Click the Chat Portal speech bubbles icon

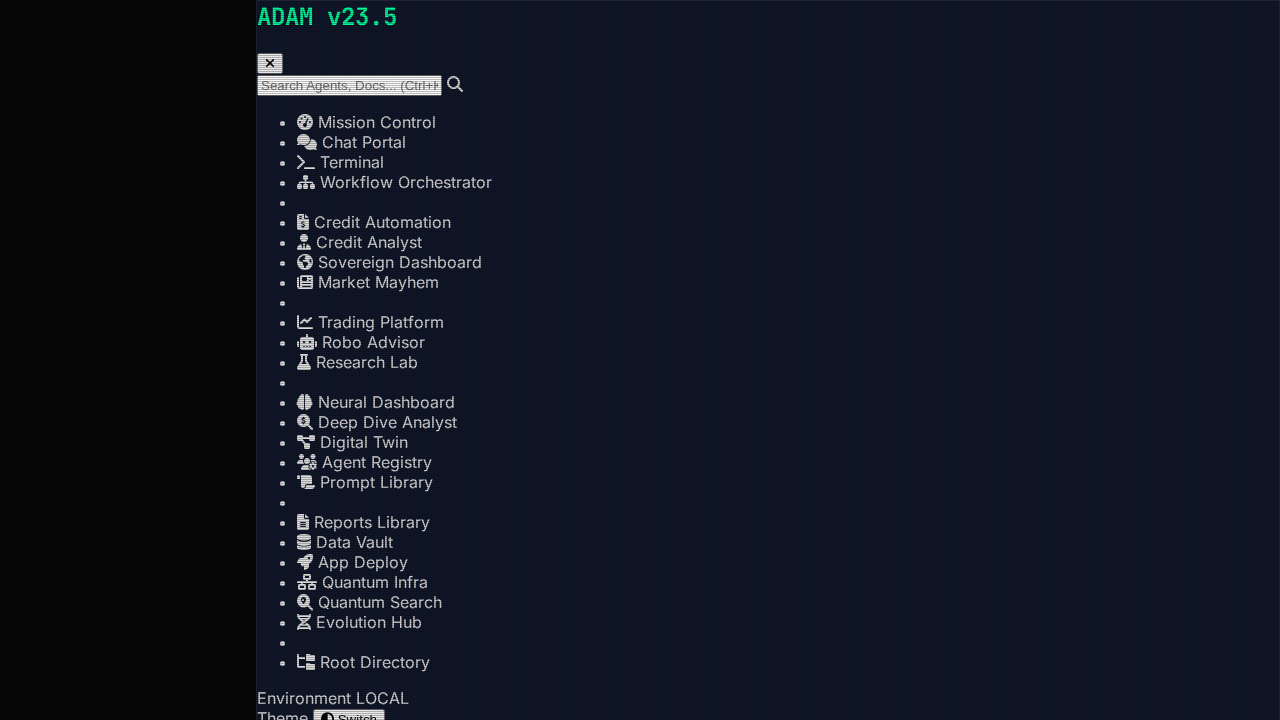(307, 142)
